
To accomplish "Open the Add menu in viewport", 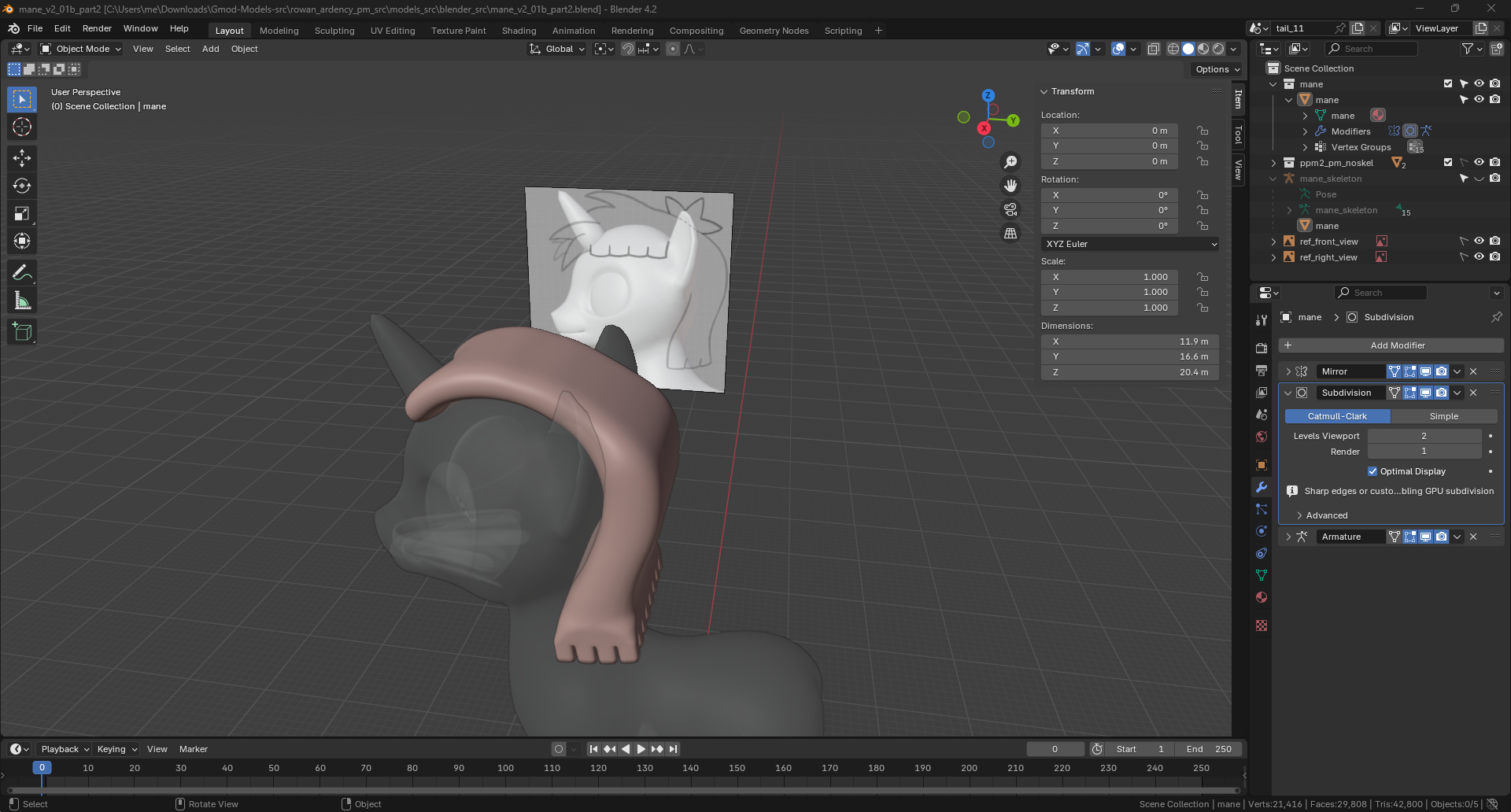I will click(x=211, y=49).
